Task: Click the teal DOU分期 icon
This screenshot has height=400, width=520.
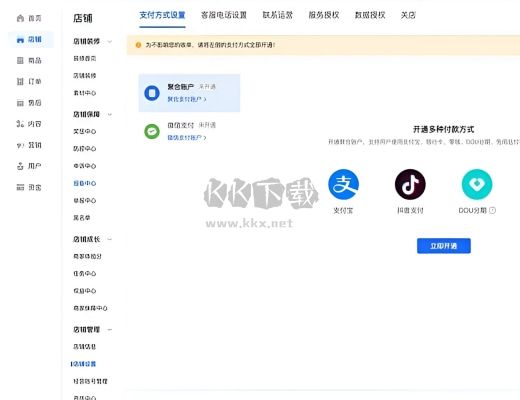Action: 477,184
